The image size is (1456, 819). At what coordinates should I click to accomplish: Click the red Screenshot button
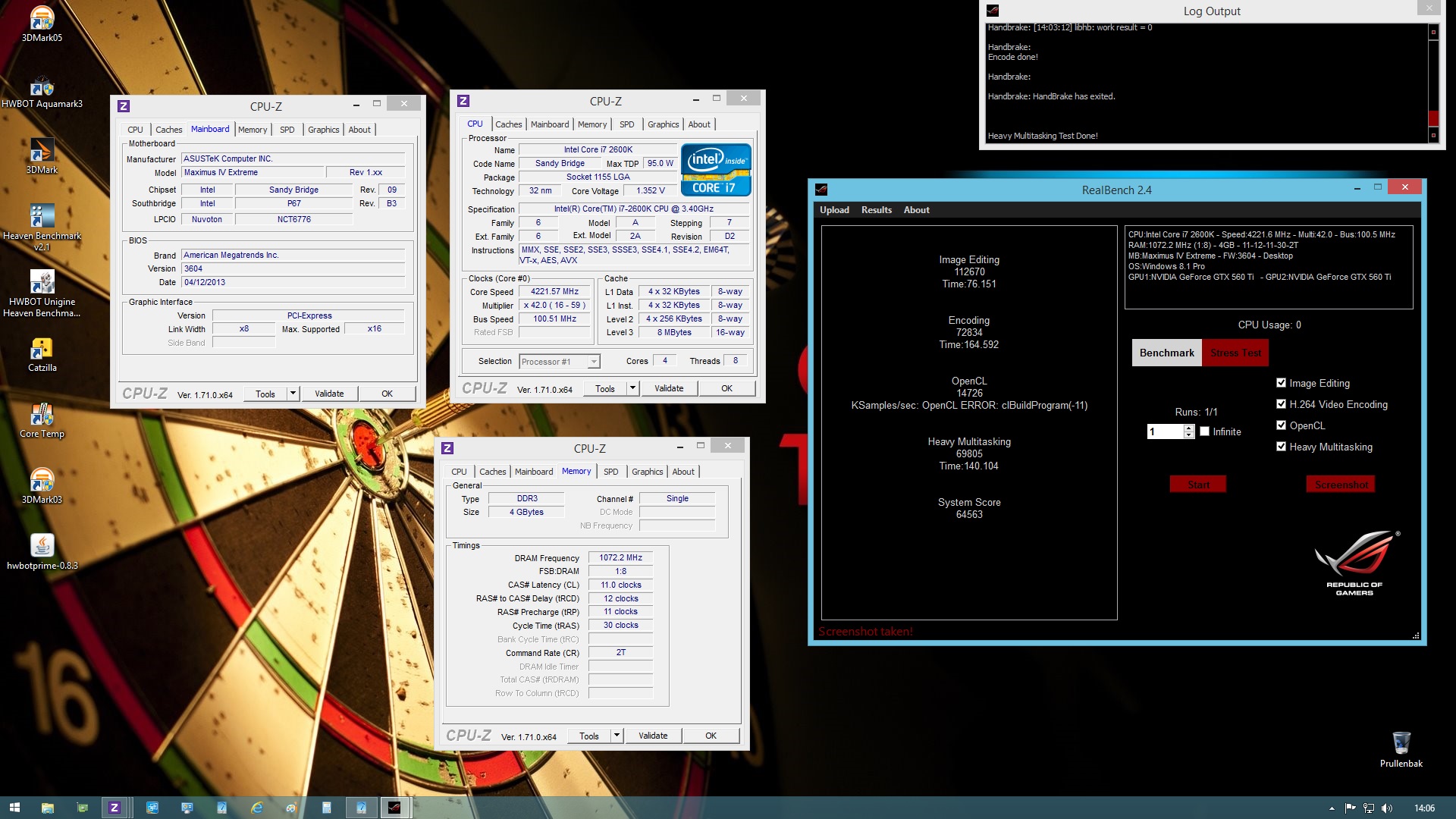(1341, 485)
